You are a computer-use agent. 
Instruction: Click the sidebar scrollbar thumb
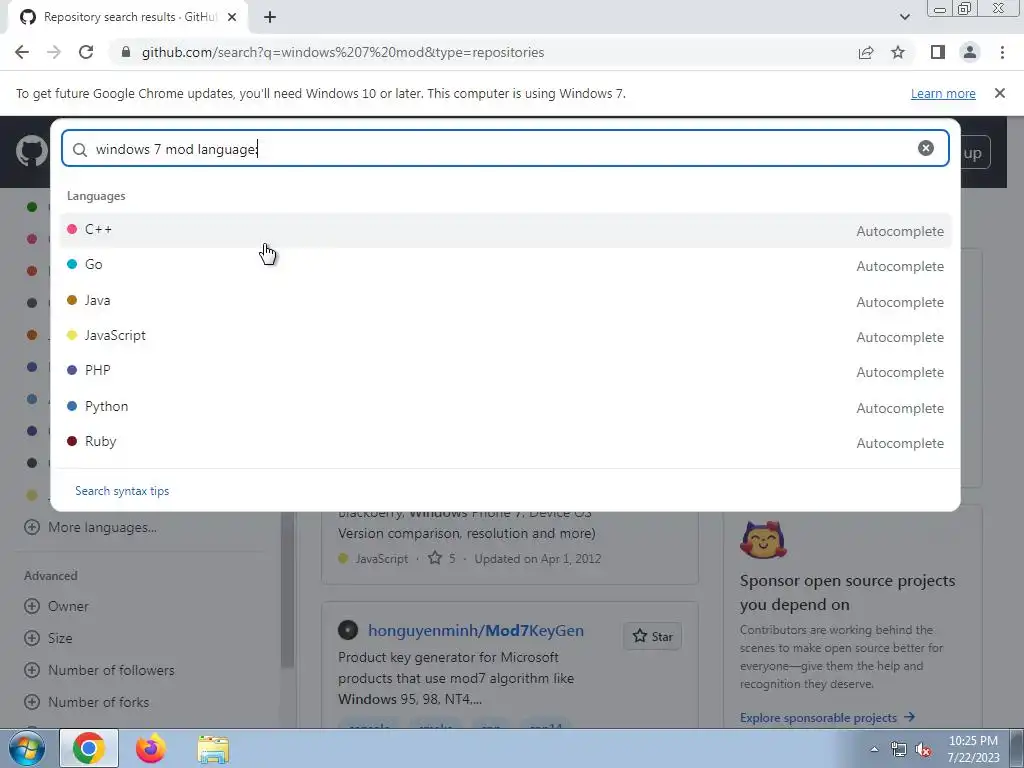(x=287, y=589)
